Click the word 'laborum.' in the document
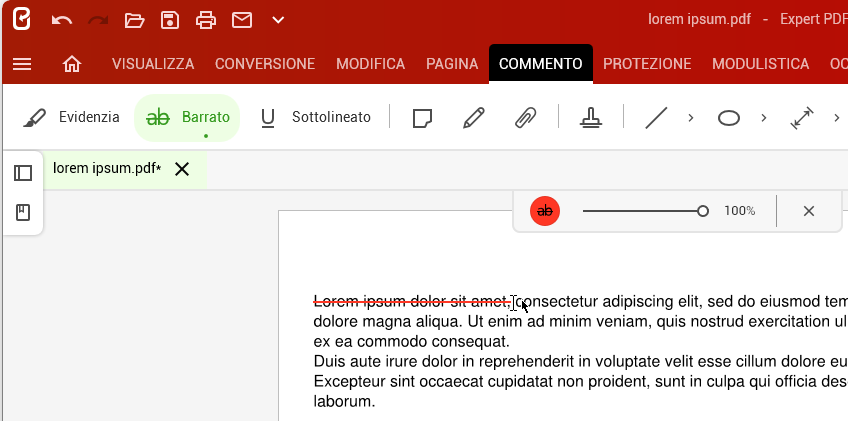This screenshot has height=421, width=848. [x=344, y=401]
